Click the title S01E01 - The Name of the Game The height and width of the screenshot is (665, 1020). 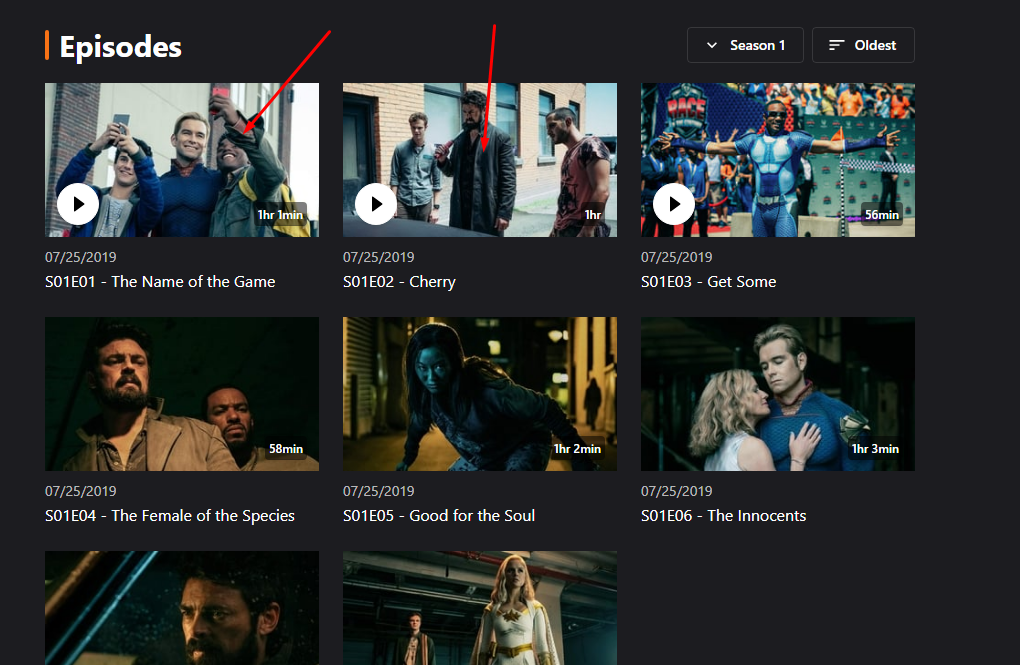click(x=160, y=282)
